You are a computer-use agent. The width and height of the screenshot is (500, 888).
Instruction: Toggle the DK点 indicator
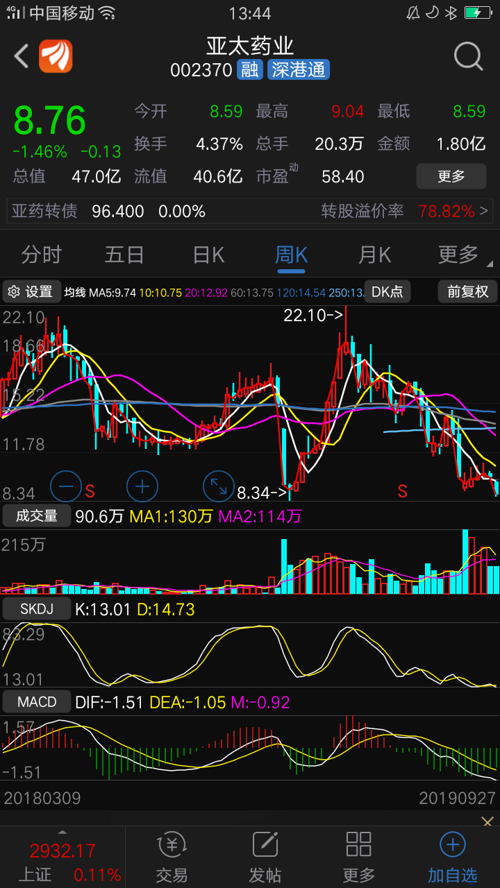point(387,292)
